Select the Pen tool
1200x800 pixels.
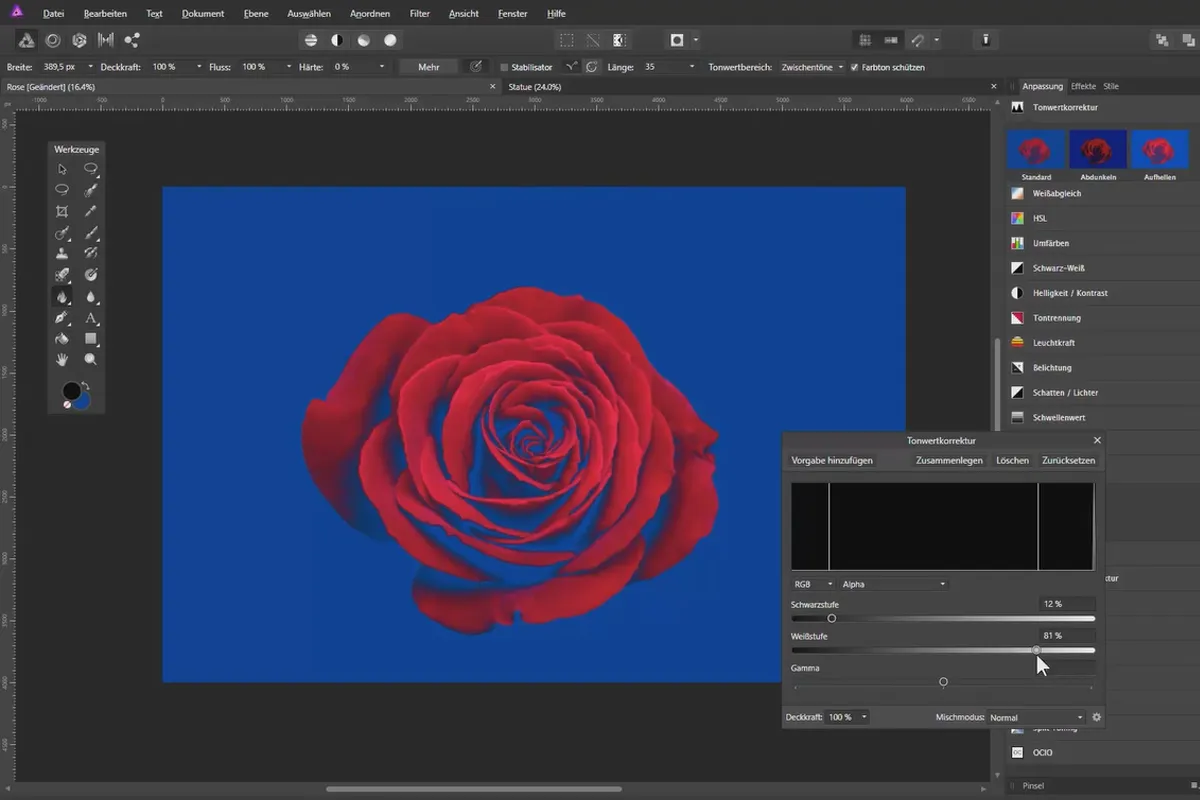[x=62, y=317]
